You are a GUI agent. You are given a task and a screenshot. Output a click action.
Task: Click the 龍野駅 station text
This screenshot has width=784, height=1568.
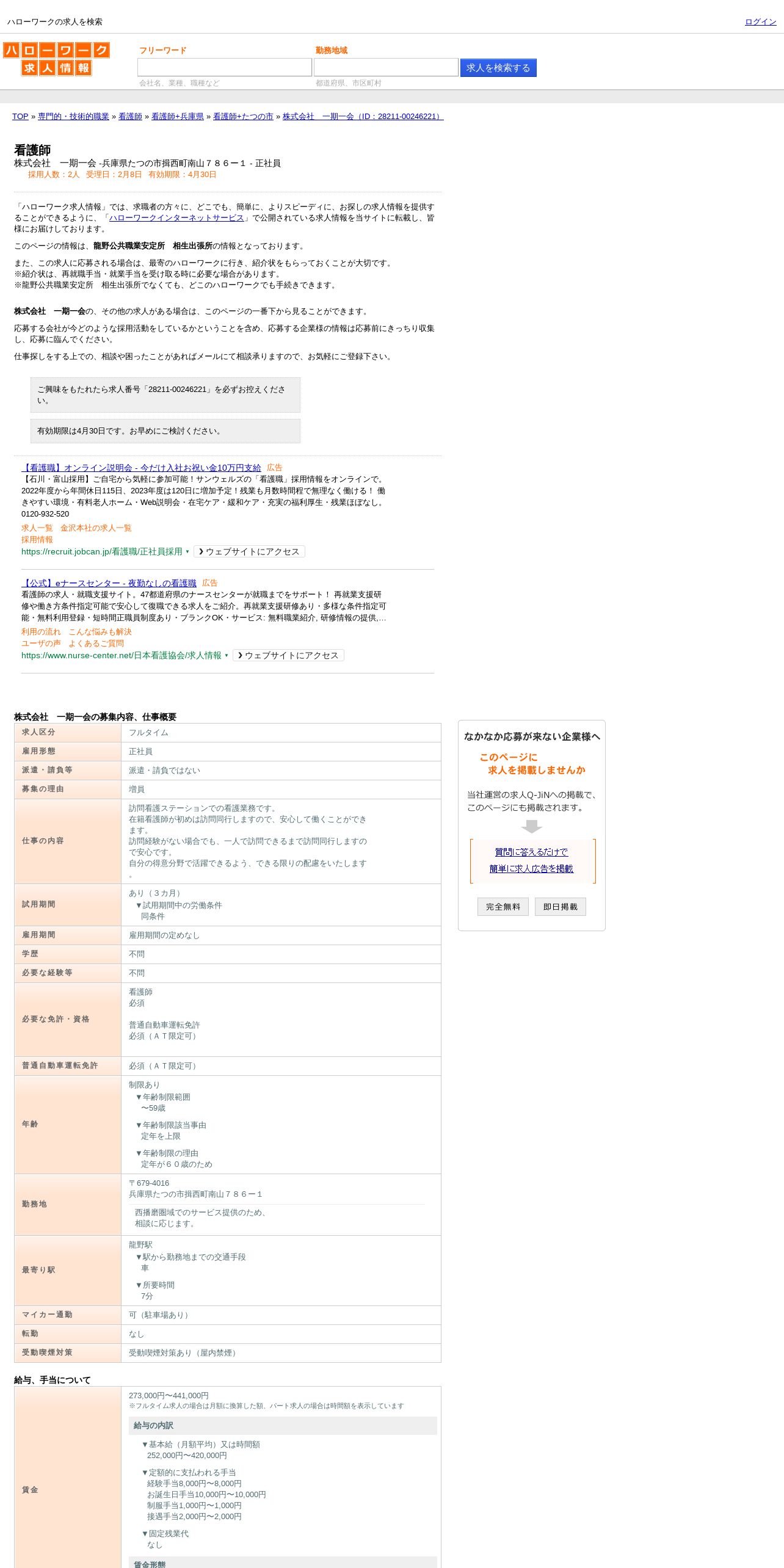pos(140,1245)
